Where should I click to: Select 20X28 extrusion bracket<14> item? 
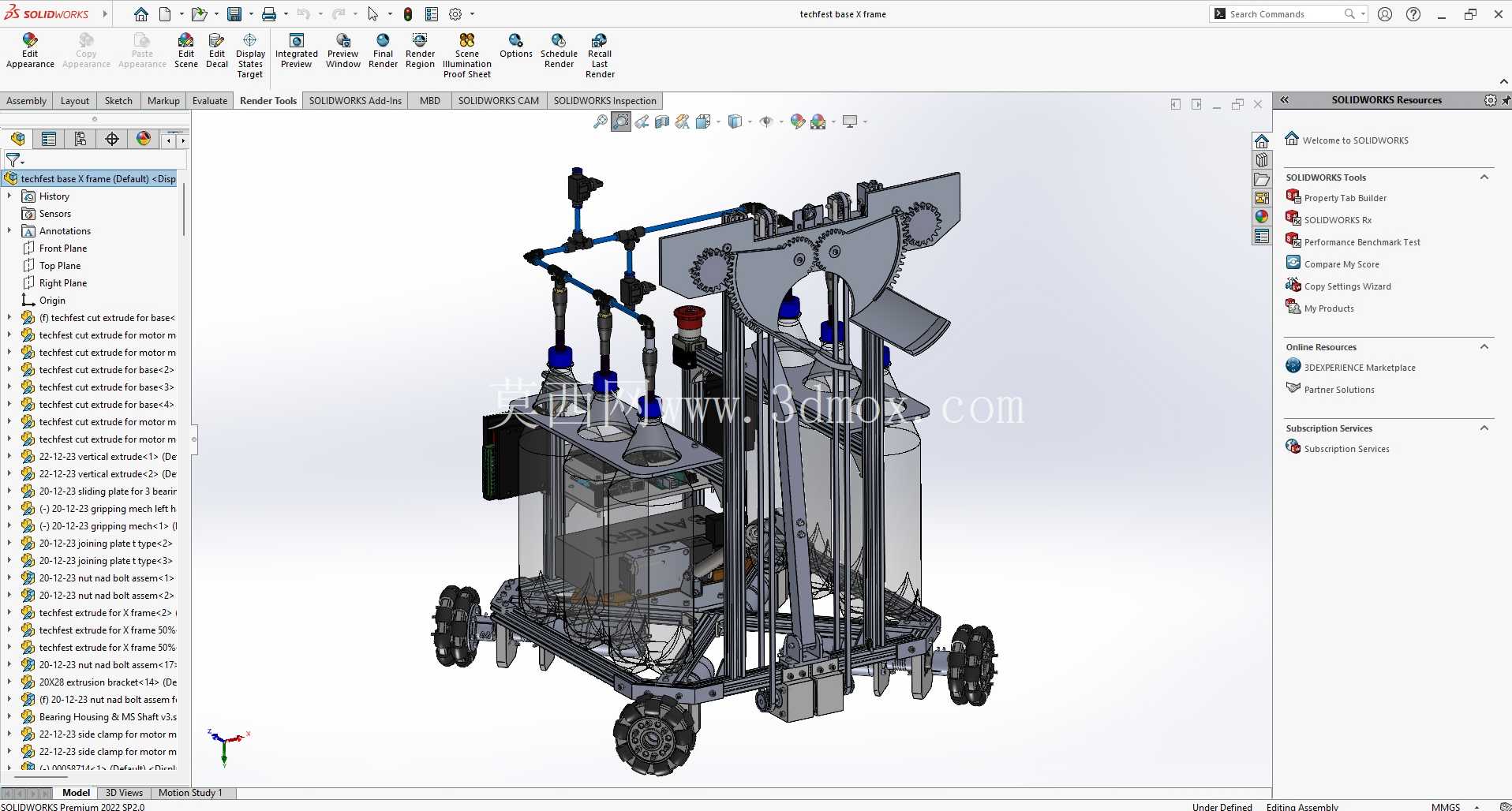point(99,682)
